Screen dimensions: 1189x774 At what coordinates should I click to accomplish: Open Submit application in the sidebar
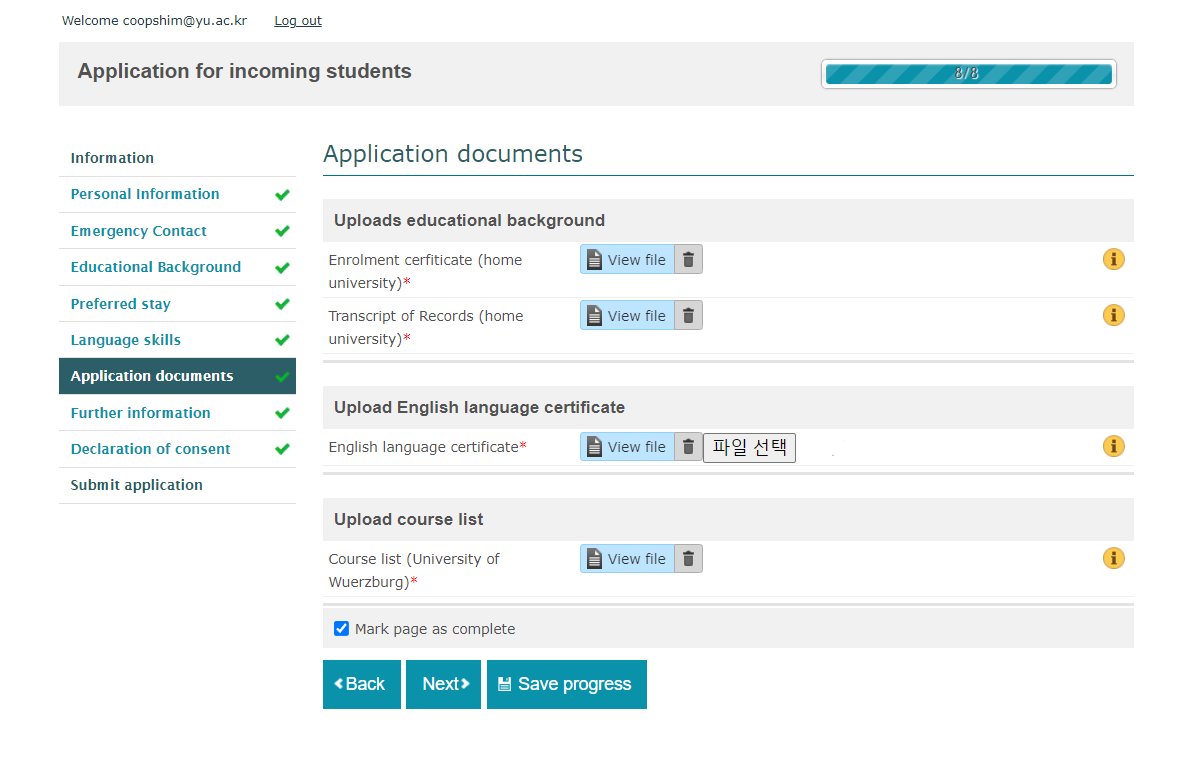[x=136, y=485]
